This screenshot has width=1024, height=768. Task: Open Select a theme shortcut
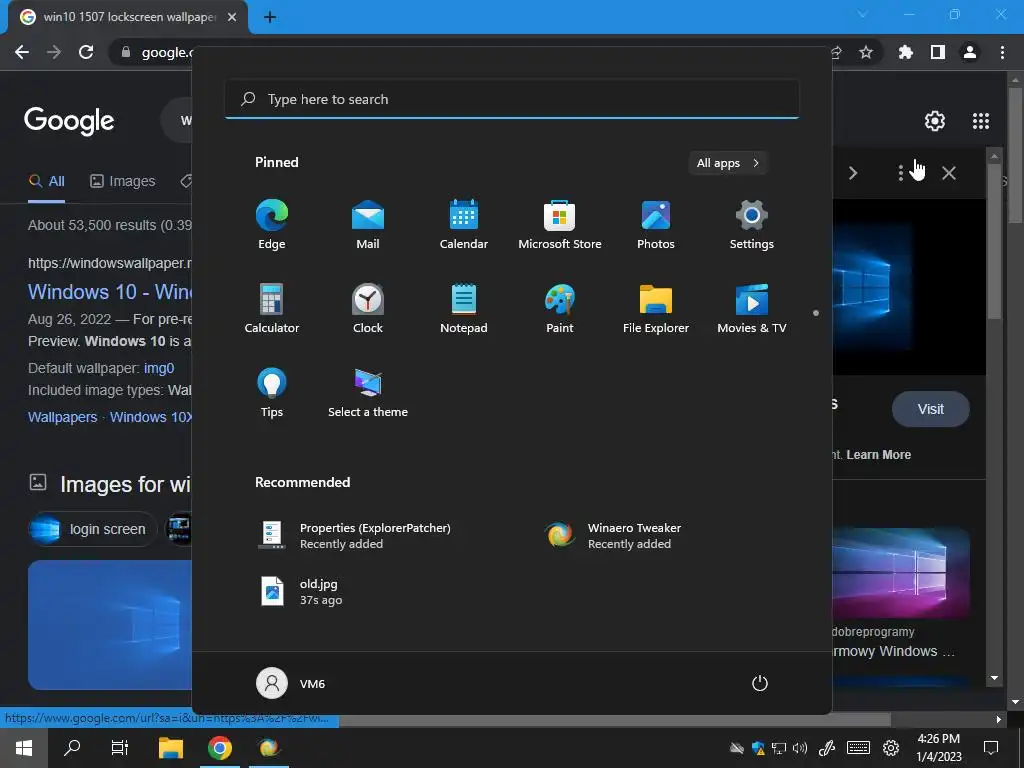[x=368, y=393]
